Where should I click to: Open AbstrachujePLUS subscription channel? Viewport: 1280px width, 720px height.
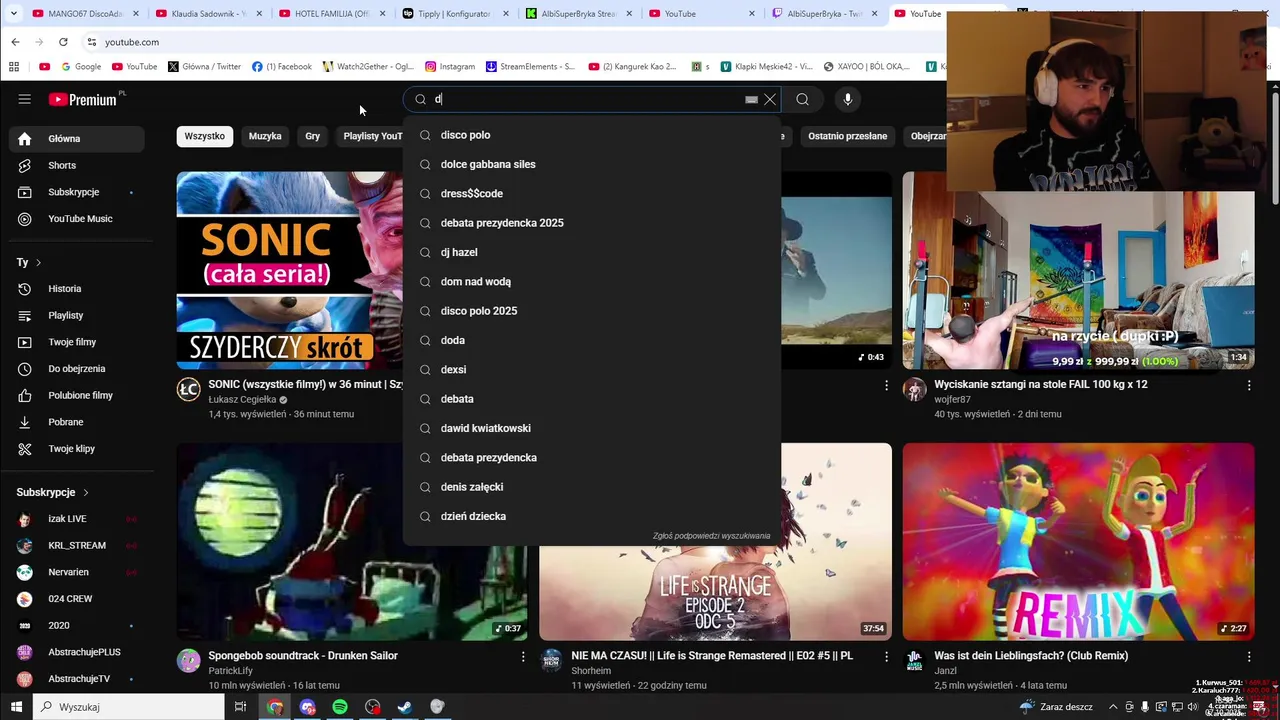click(77, 652)
